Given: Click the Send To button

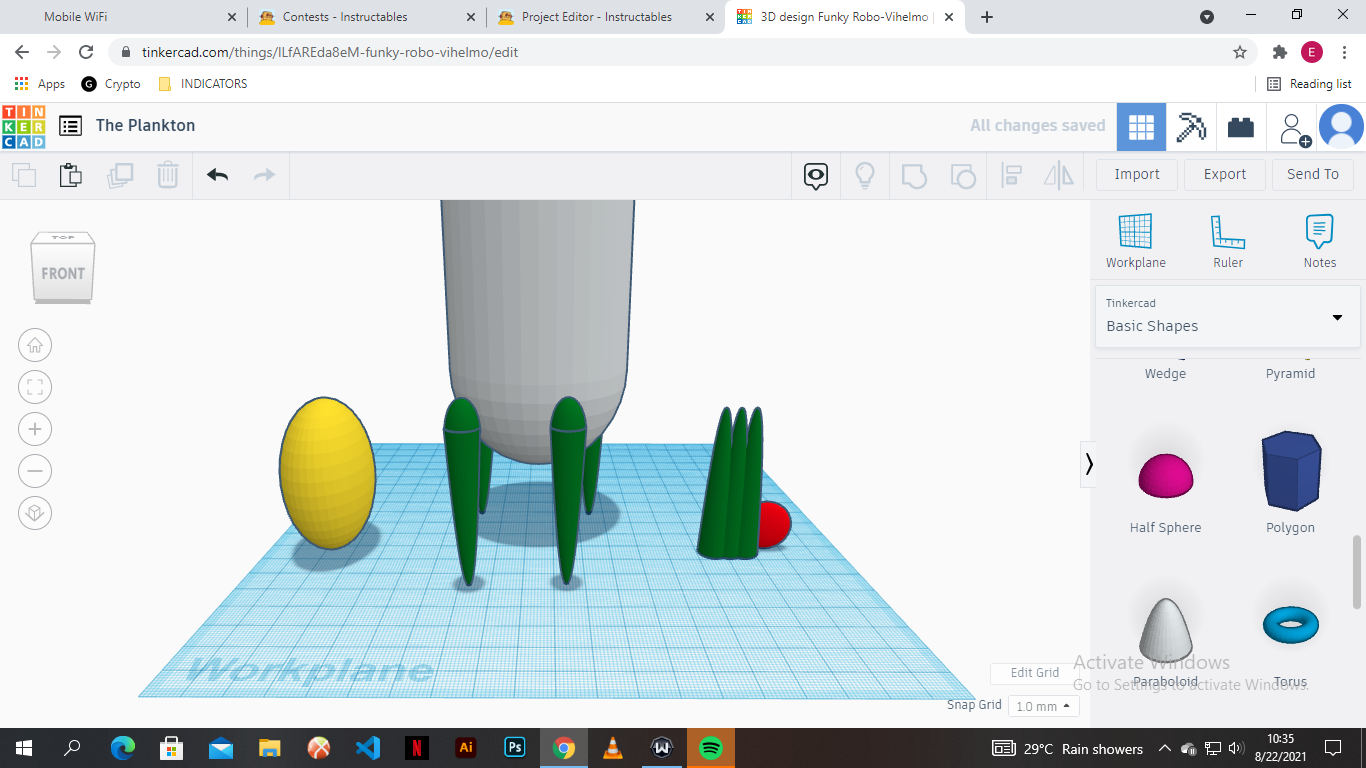Looking at the screenshot, I should click(1313, 174).
